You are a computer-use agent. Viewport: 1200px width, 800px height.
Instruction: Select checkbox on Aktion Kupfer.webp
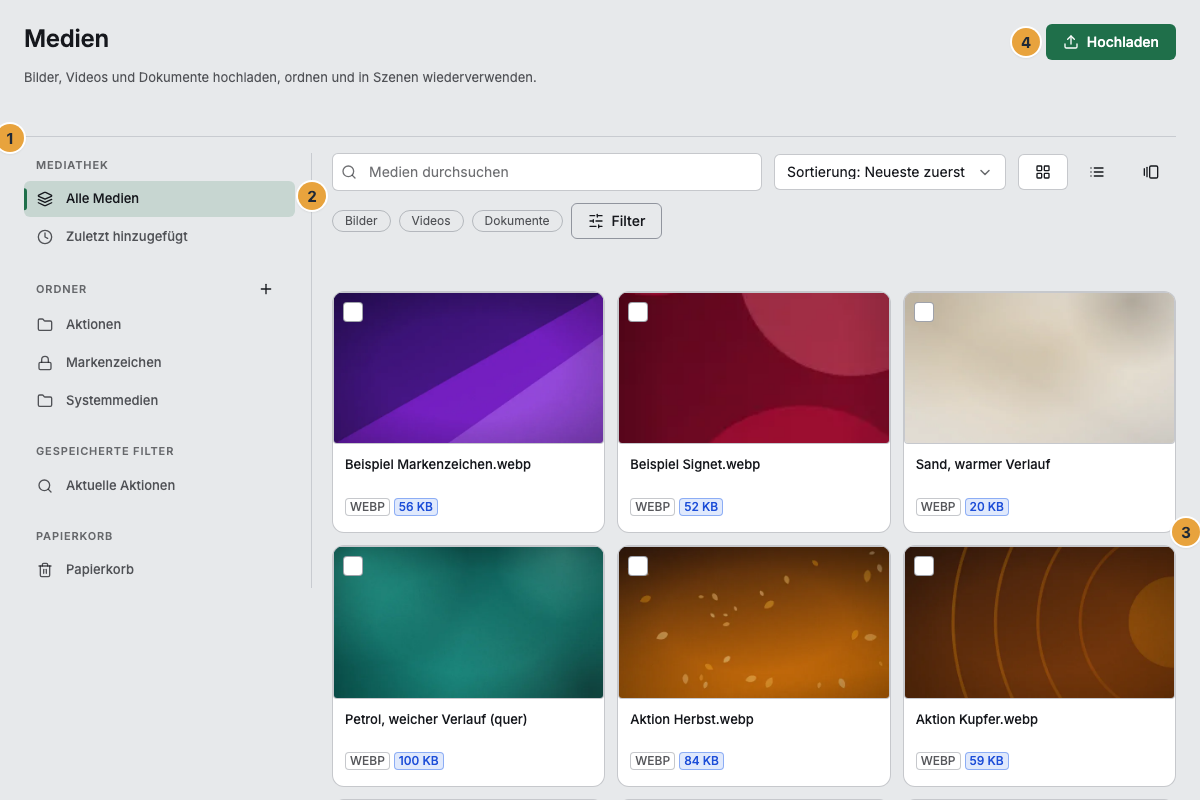pos(924,566)
